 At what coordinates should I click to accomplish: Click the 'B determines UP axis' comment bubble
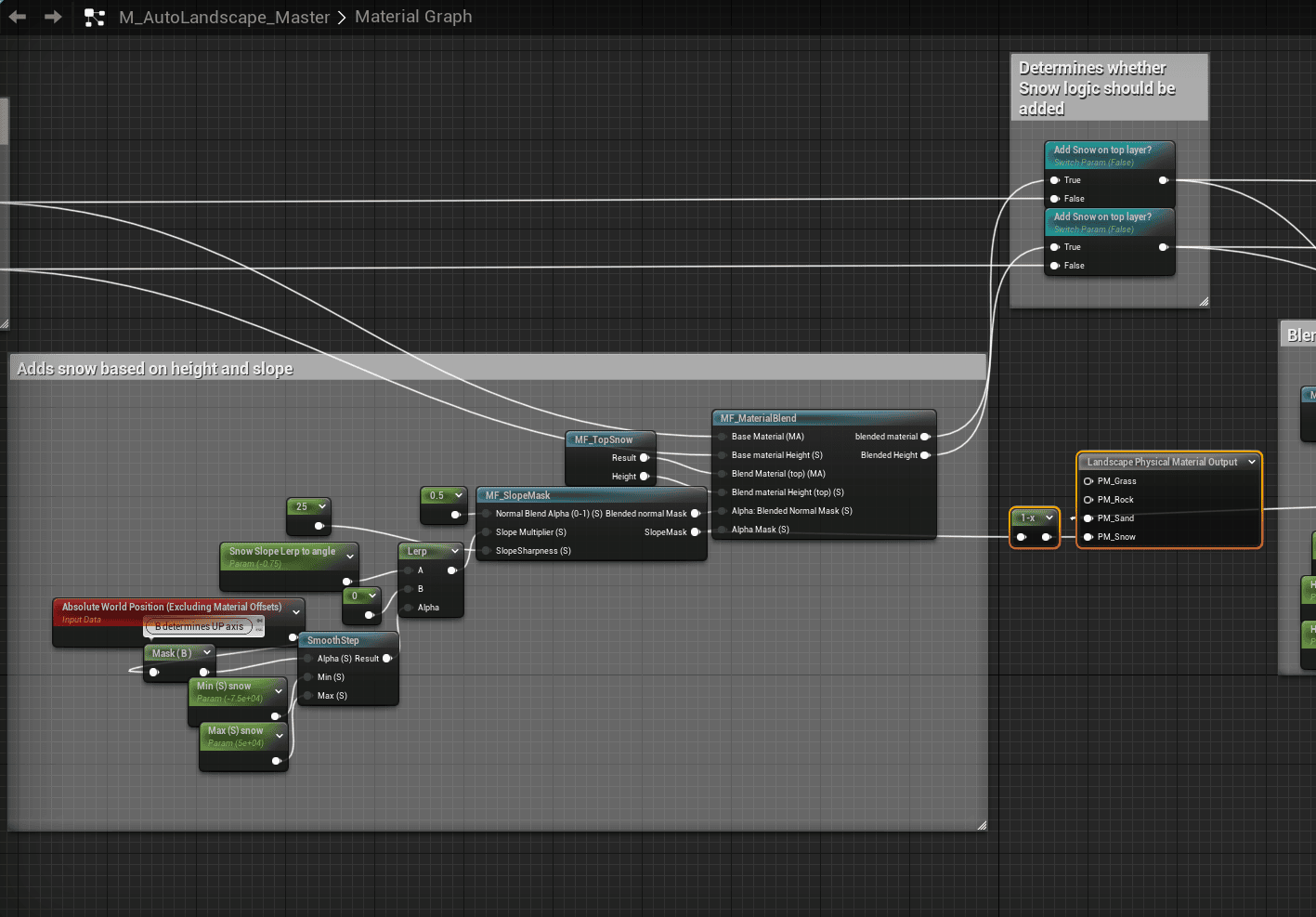click(200, 626)
